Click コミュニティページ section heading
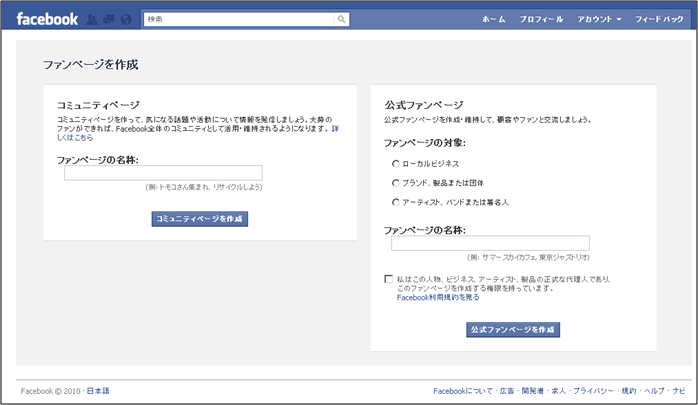 point(98,105)
